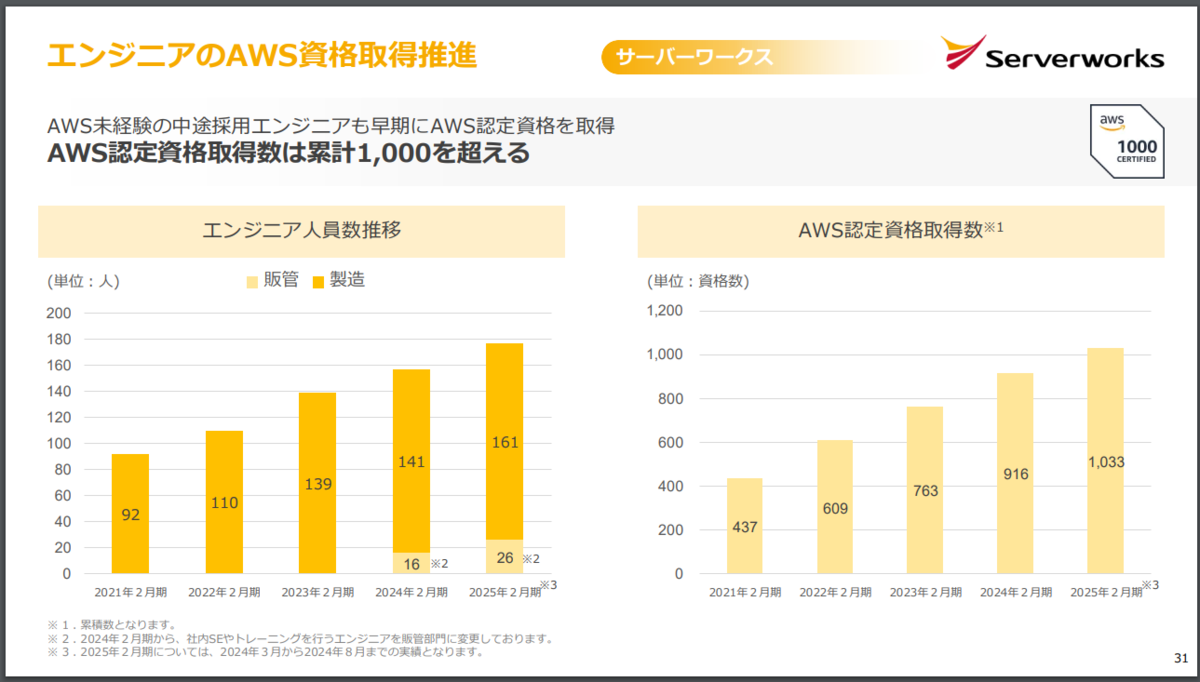1200x682 pixels.
Task: Click the AWS認定資格取得数 chart header
Action: click(x=901, y=231)
